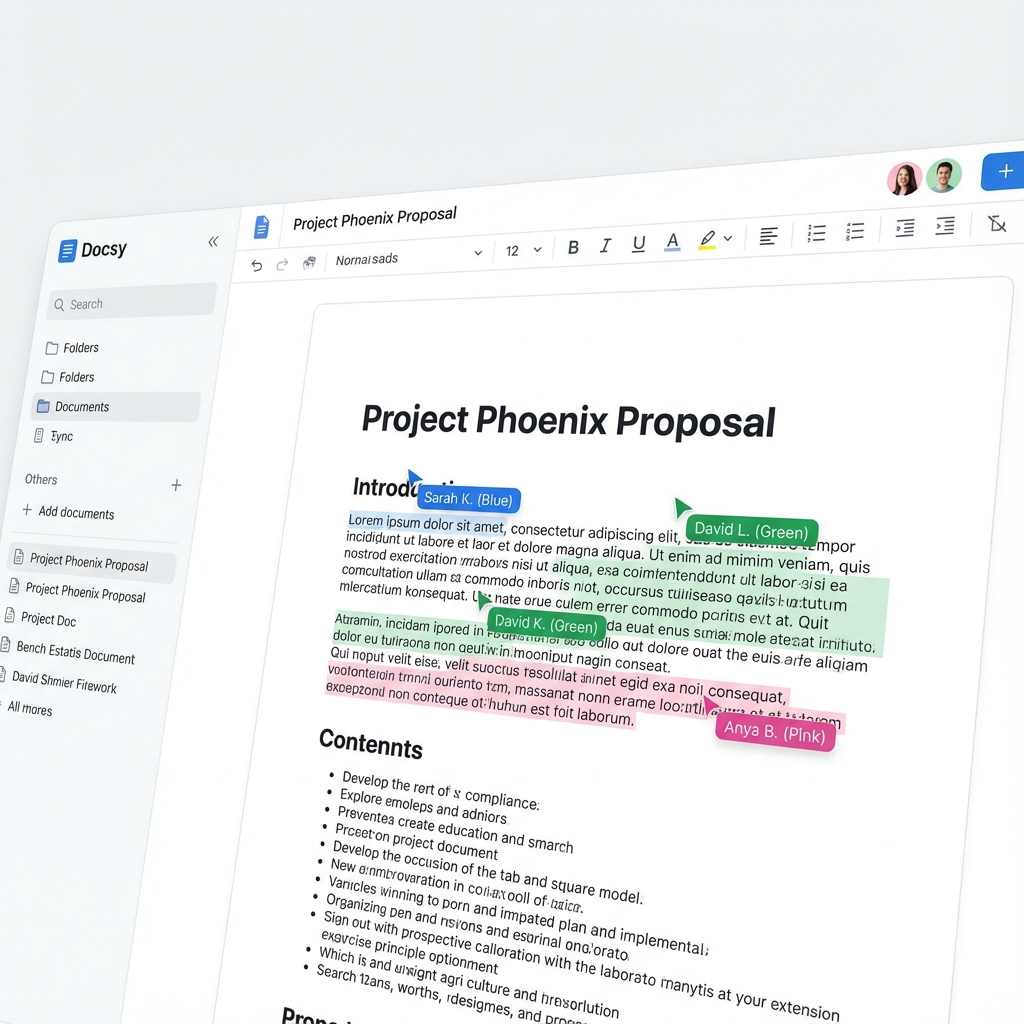Image resolution: width=1024 pixels, height=1024 pixels.
Task: Toggle bold formatting
Action: [573, 247]
